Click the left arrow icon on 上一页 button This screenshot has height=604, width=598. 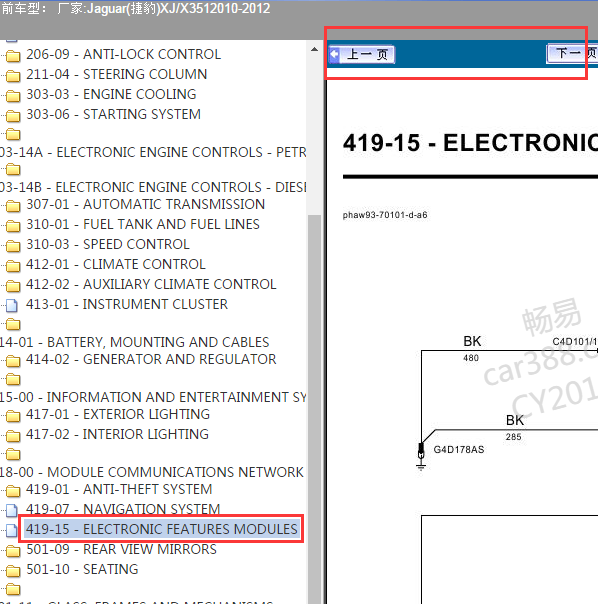(x=335, y=54)
